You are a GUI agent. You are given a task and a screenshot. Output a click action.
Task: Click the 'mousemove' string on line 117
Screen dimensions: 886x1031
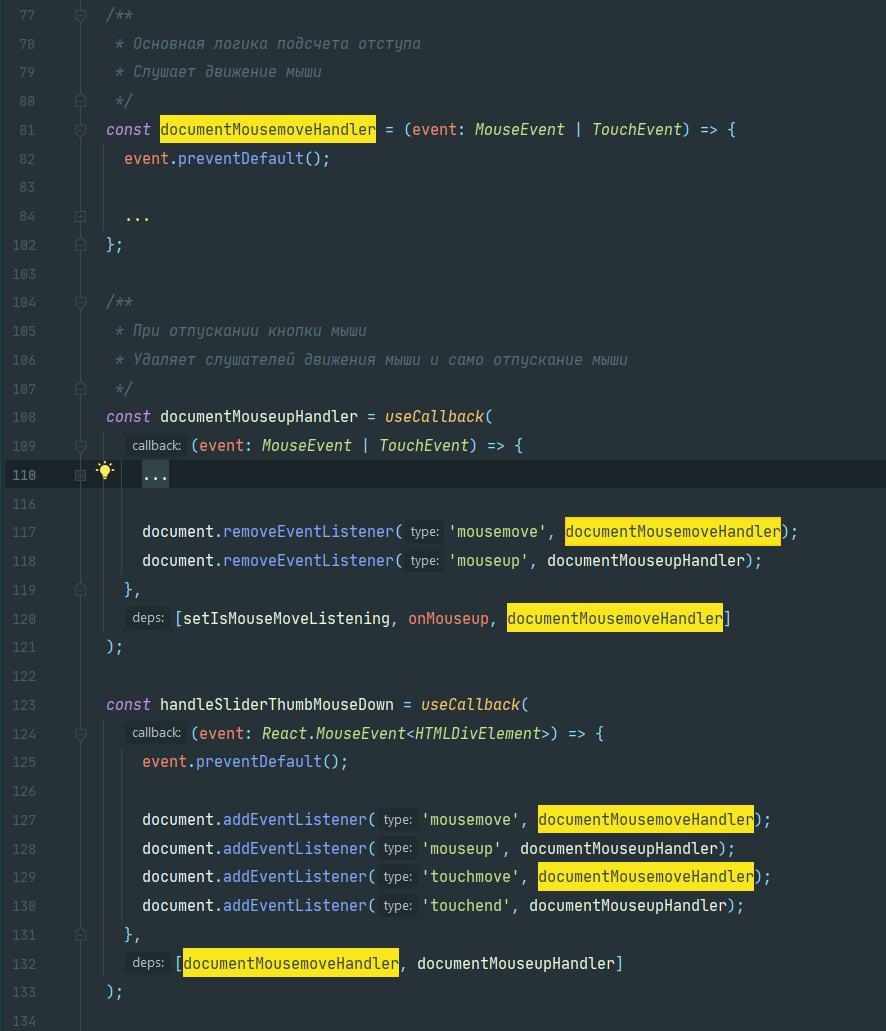click(x=497, y=531)
